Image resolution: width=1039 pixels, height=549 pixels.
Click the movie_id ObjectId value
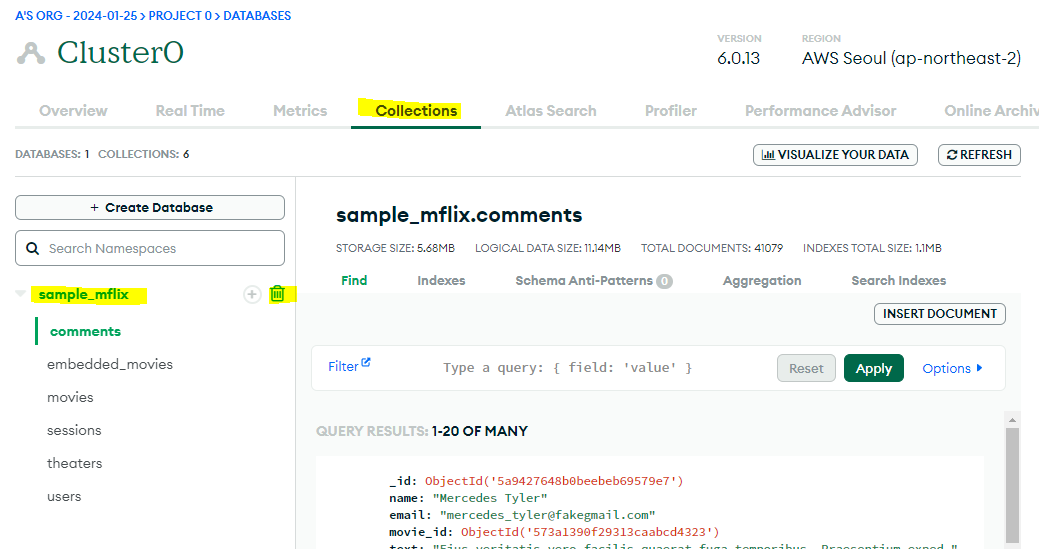pyautogui.click(x=590, y=532)
